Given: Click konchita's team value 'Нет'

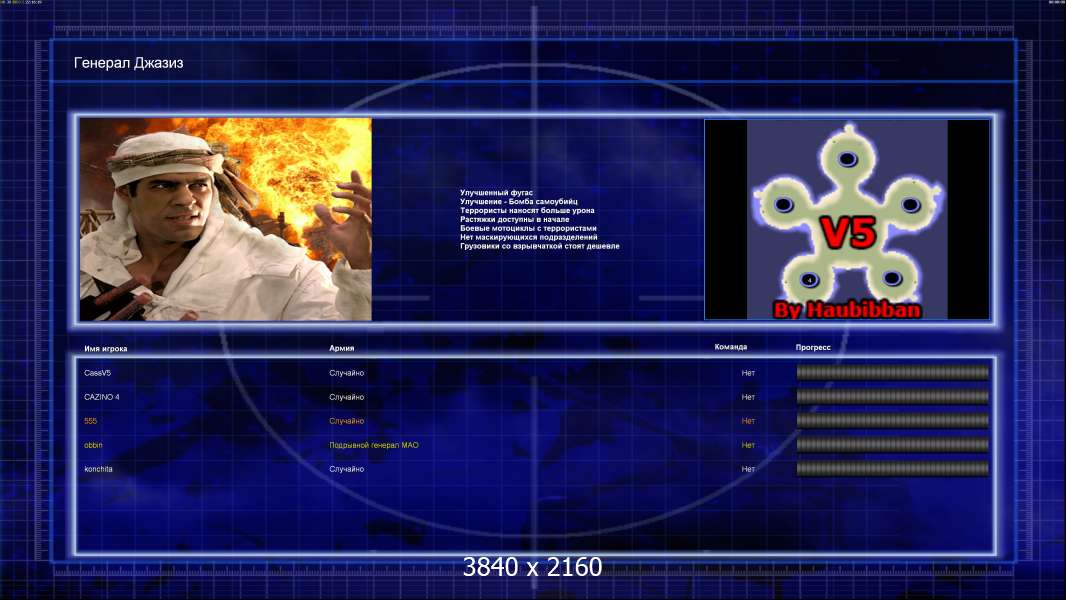Looking at the screenshot, I should pos(748,469).
